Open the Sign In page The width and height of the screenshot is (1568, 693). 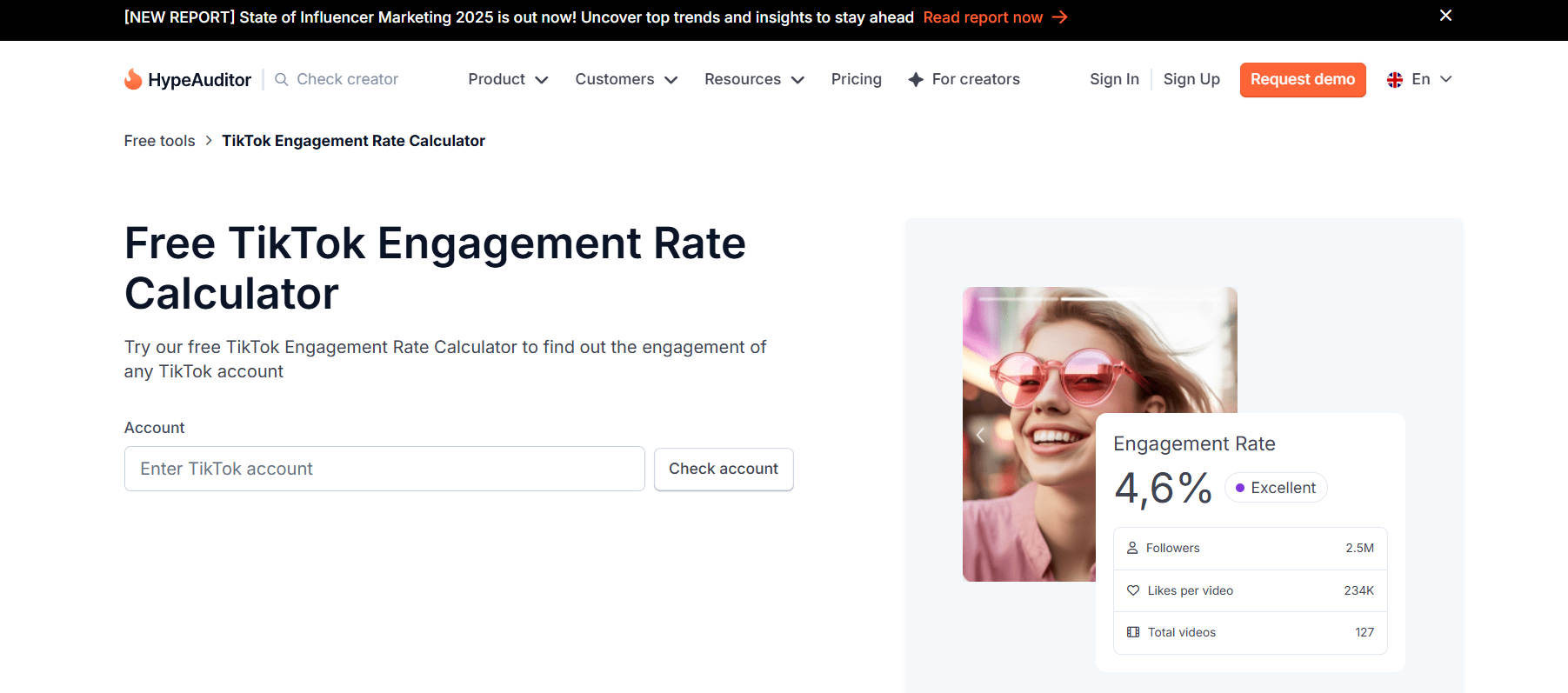pyautogui.click(x=1114, y=79)
